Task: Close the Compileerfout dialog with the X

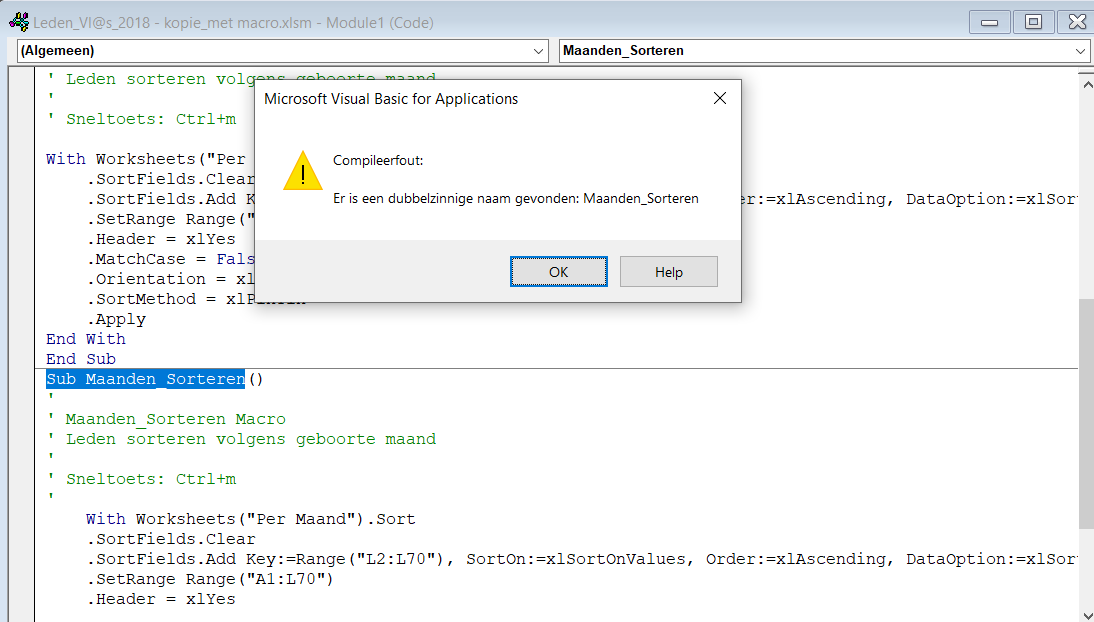Action: tap(720, 98)
